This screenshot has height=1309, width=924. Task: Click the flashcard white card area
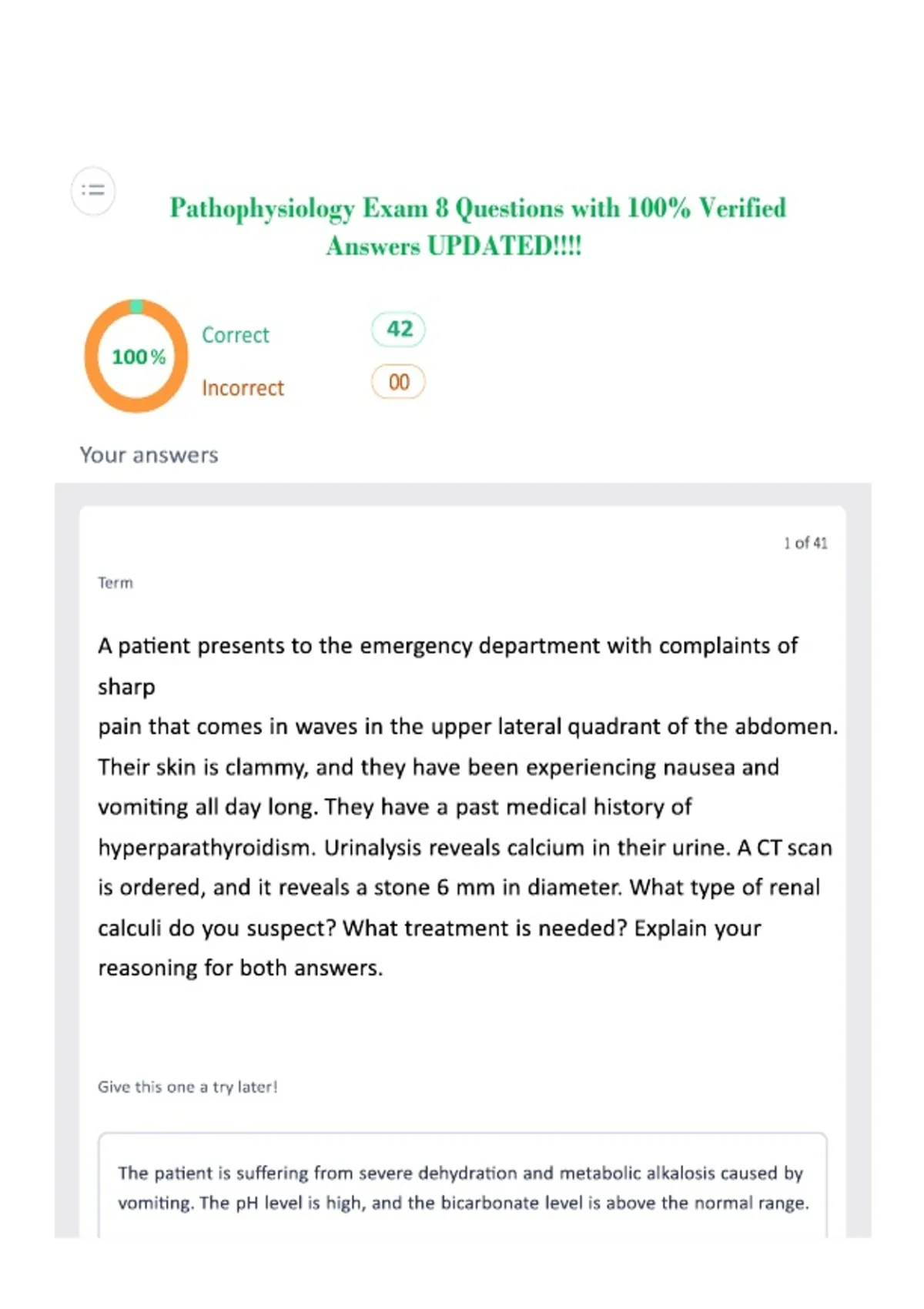pos(463,871)
